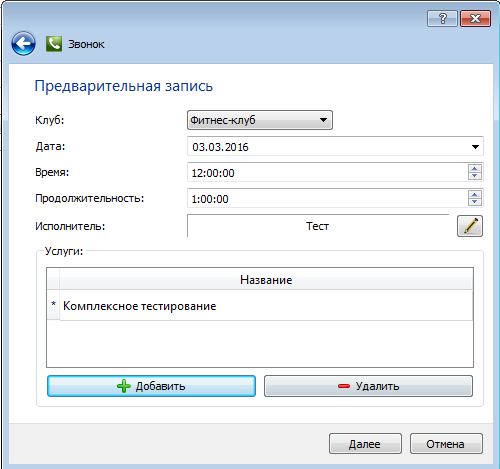The image size is (500, 469).
Task: Click the green phone Звонок icon
Action: pos(54,44)
